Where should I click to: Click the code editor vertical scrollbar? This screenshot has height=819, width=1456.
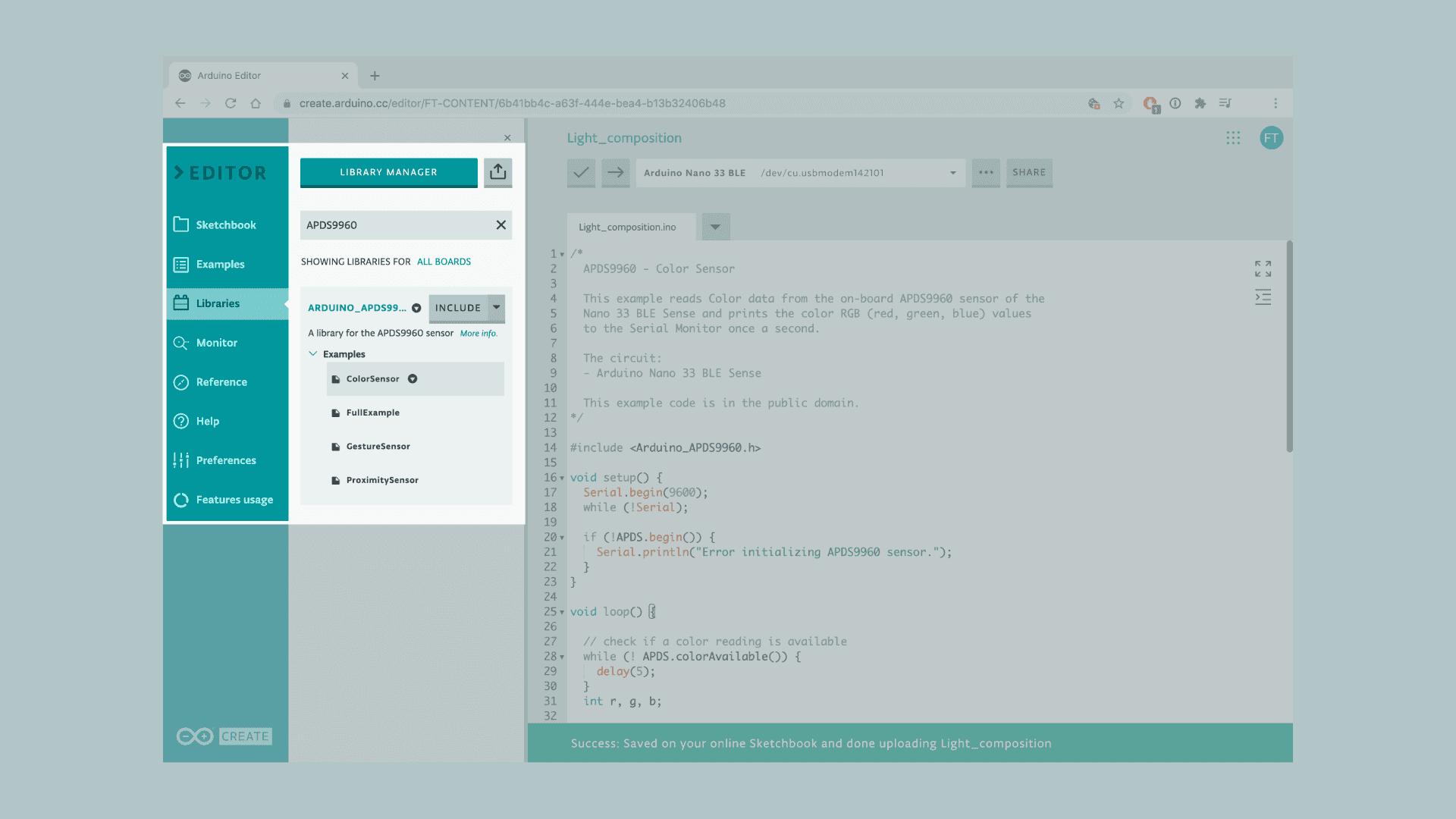[1288, 347]
